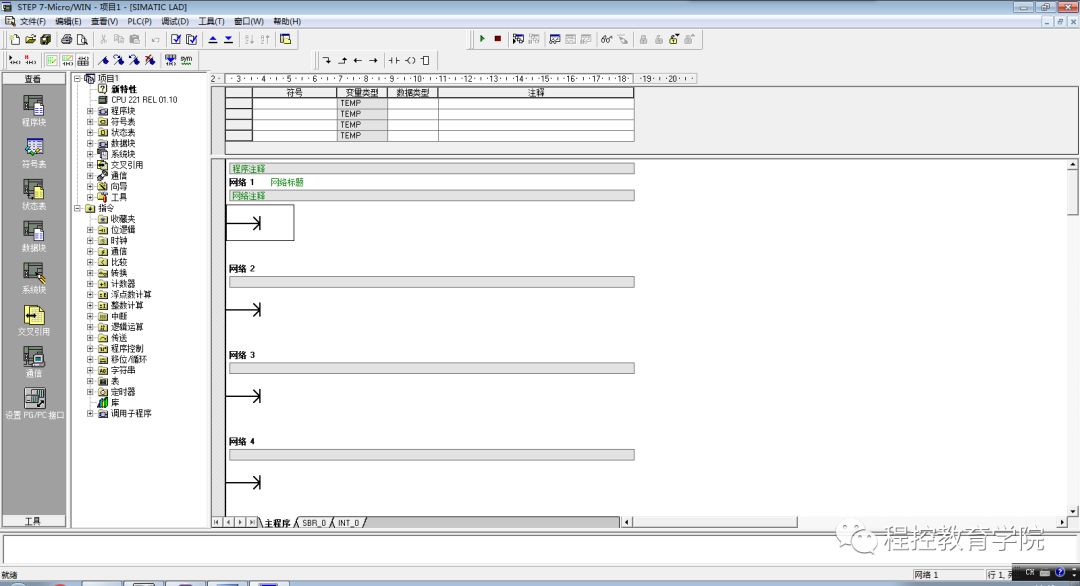Image resolution: width=1080 pixels, height=586 pixels.
Task: Open the PLC(P) menu
Action: click(x=139, y=21)
